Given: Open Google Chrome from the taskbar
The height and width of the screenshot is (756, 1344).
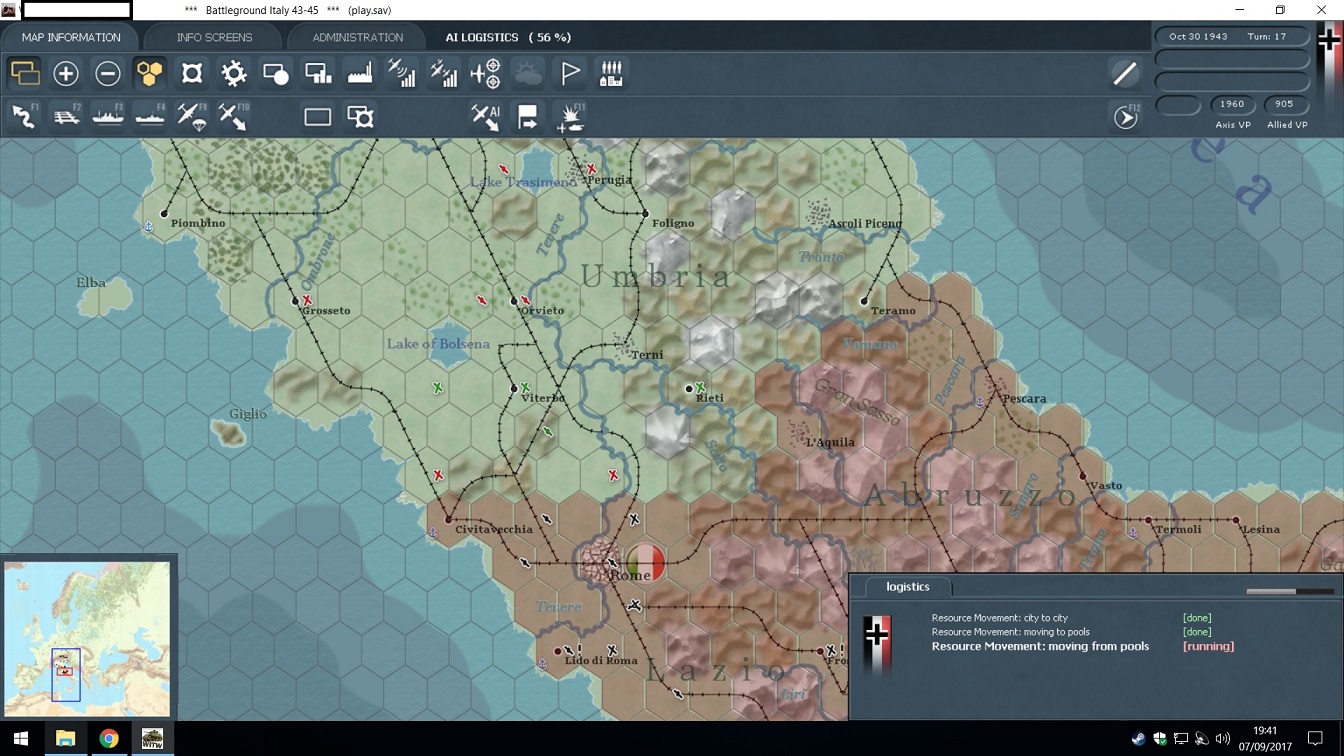Looking at the screenshot, I should pyautogui.click(x=109, y=739).
